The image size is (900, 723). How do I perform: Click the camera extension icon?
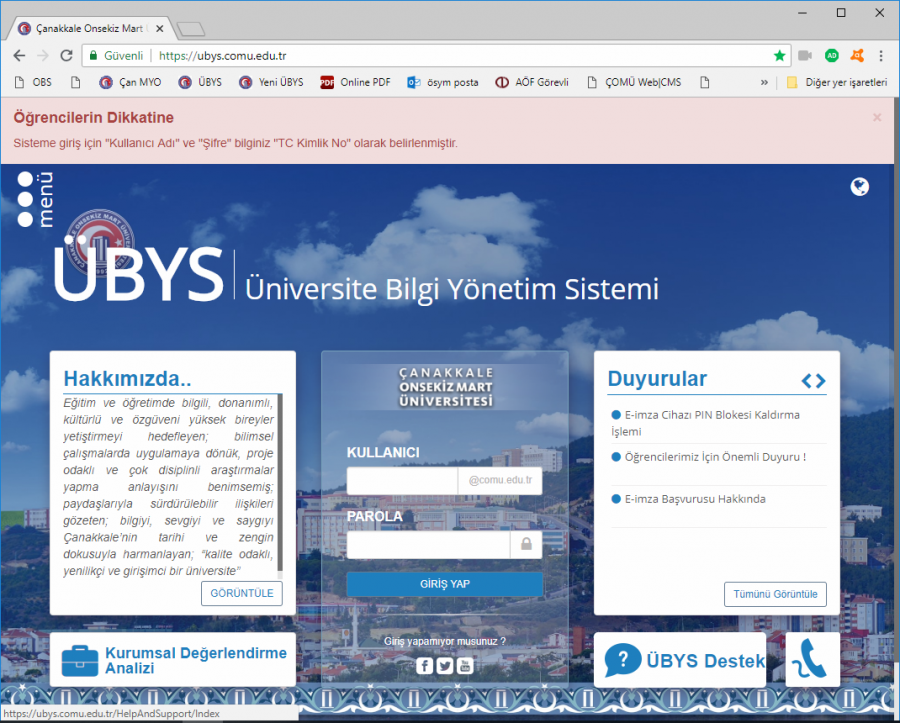pyautogui.click(x=805, y=56)
